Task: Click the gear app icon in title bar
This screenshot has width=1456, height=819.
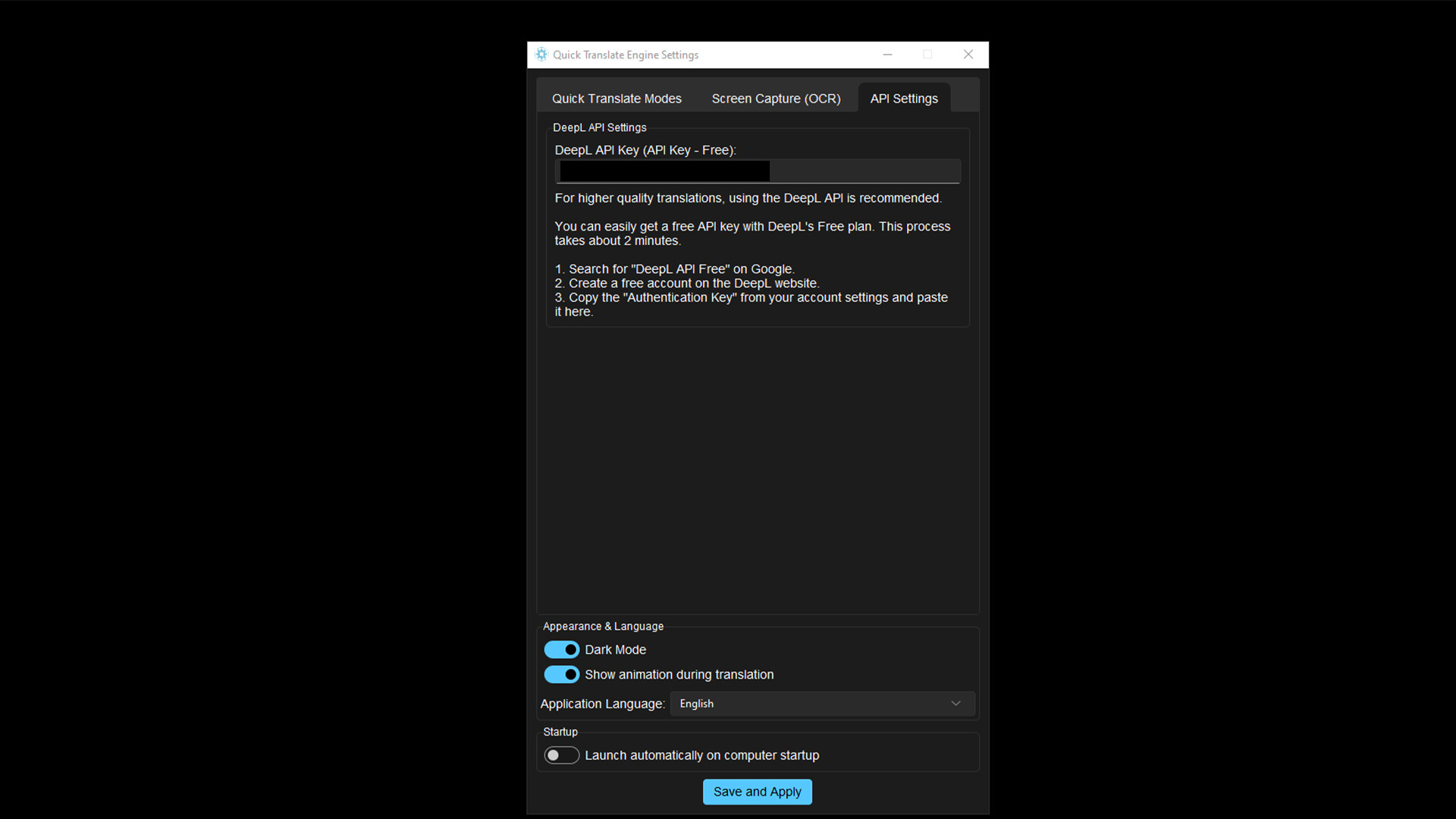Action: [x=541, y=55]
